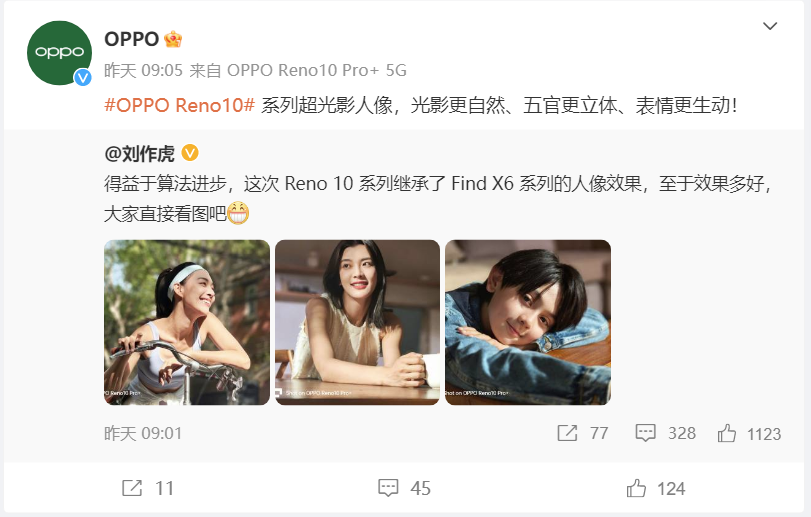Viewport: 811px width, 517px height.
Task: Open the #OPPO Reno10# hashtag
Action: 179,105
